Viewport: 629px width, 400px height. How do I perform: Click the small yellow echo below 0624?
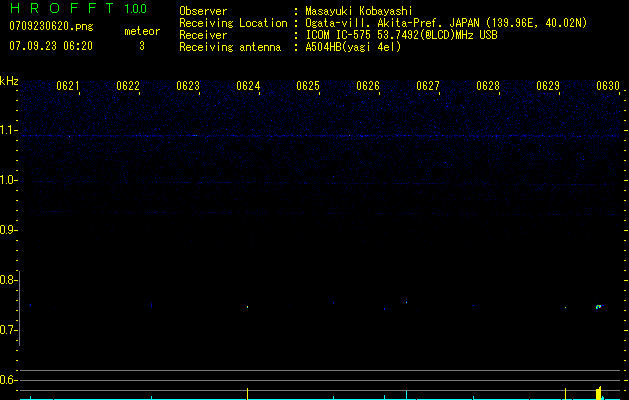(x=248, y=307)
